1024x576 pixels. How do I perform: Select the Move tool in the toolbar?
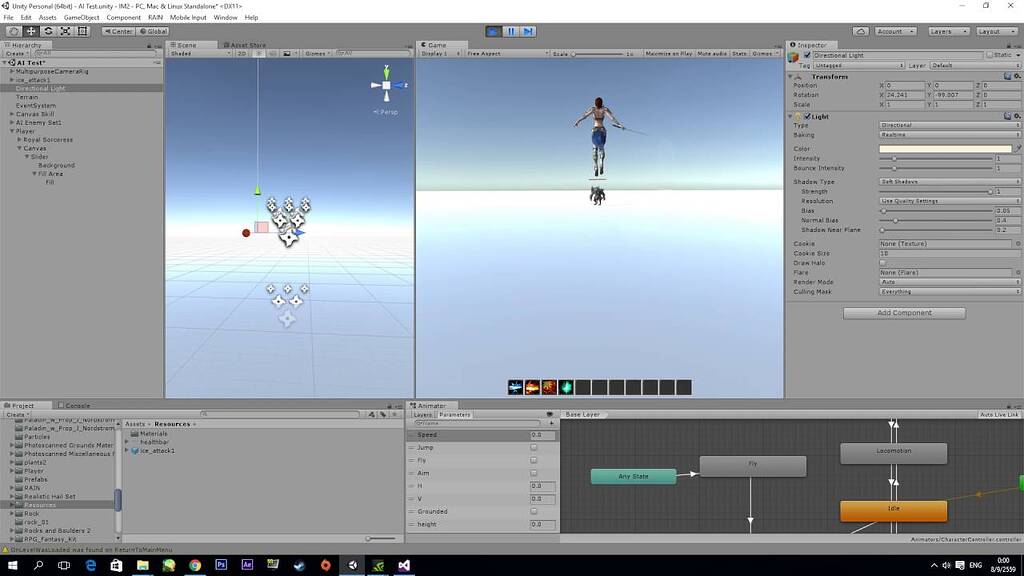30,31
